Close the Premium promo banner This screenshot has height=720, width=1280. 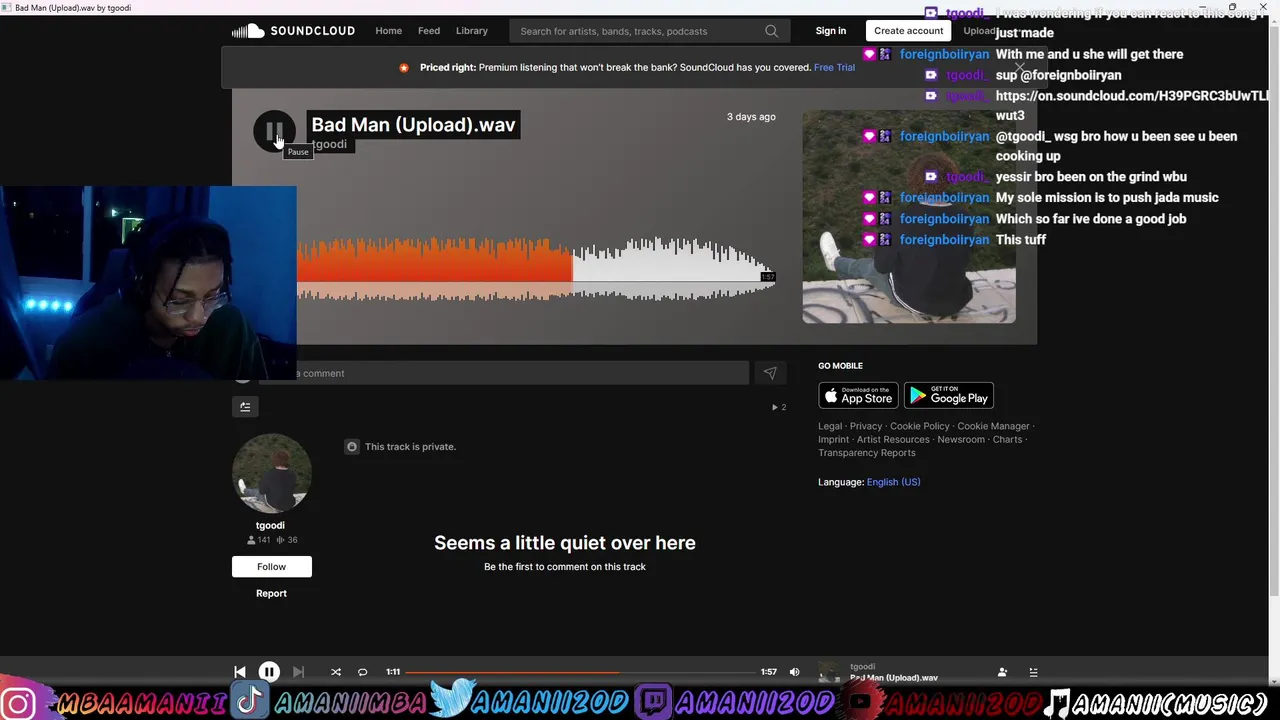coord(1019,67)
